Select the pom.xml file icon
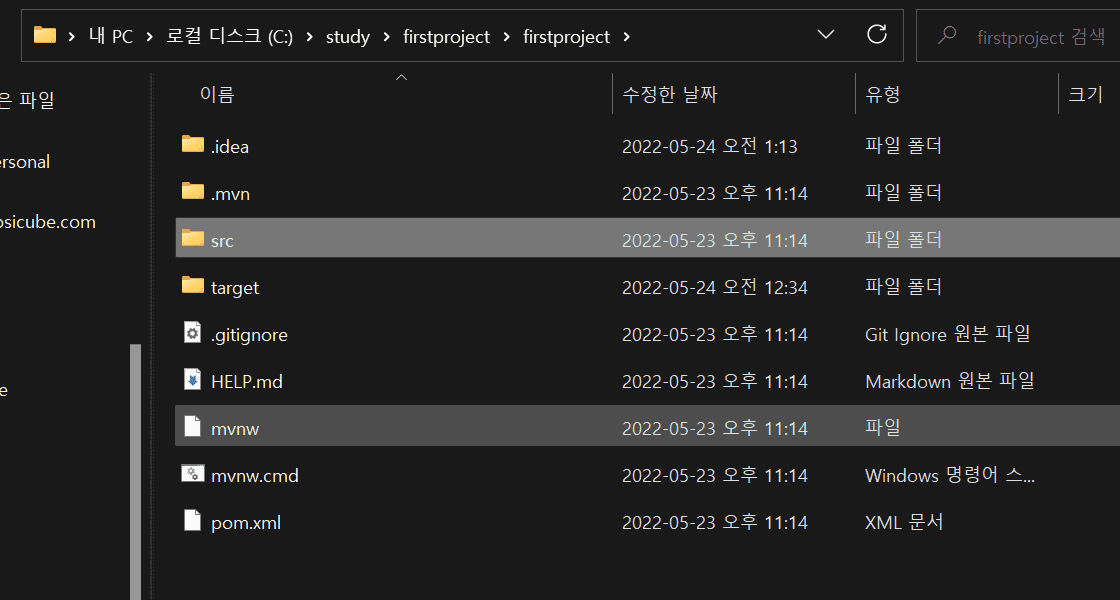Image resolution: width=1120 pixels, height=600 pixels. pyautogui.click(x=193, y=521)
